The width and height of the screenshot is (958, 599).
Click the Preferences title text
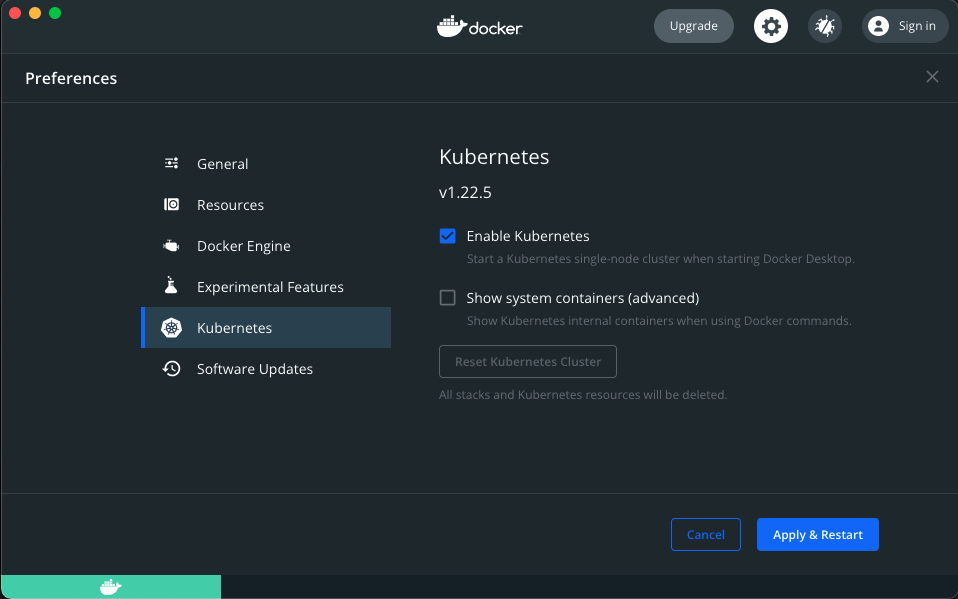71,78
